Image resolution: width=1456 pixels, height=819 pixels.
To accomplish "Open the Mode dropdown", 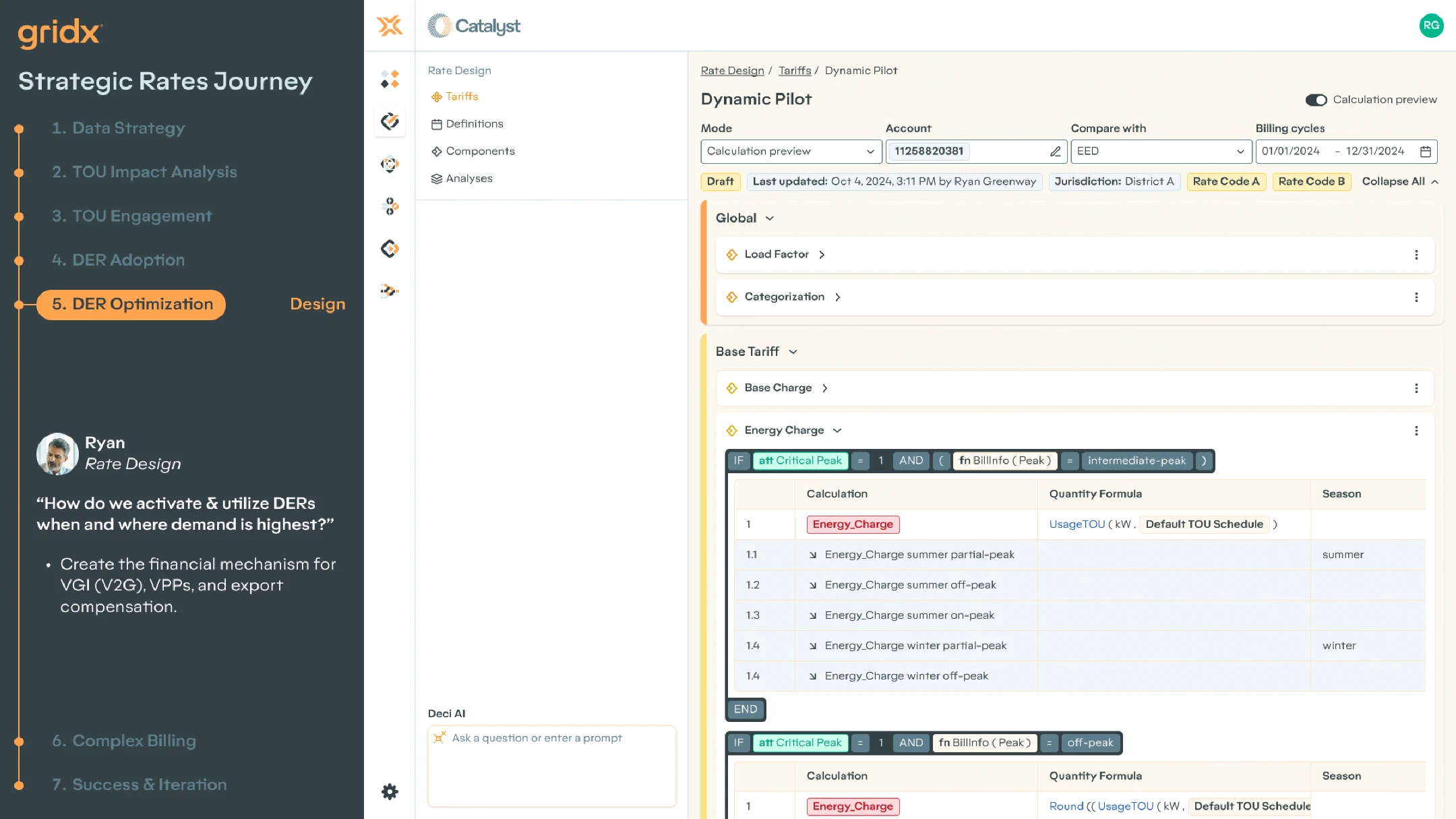I will pos(791,152).
